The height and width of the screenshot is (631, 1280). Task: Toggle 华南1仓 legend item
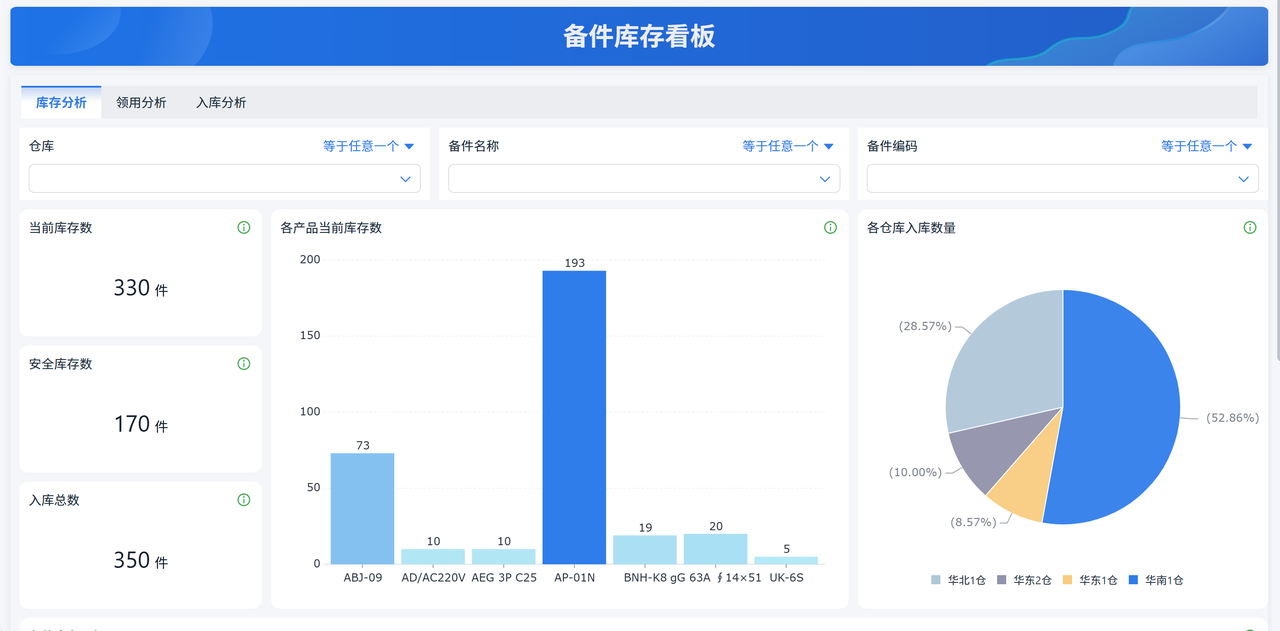tap(1158, 580)
